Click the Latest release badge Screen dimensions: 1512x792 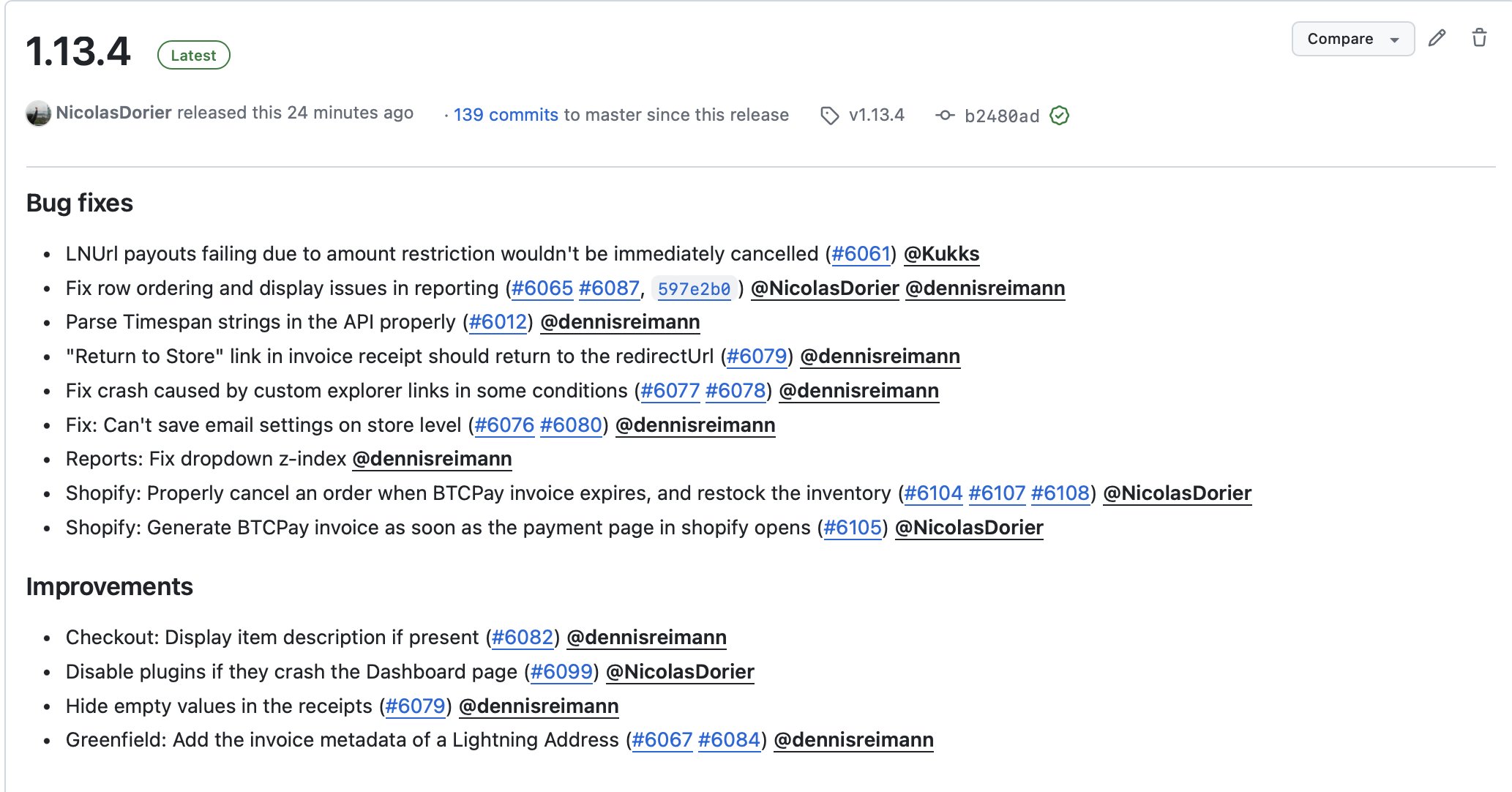point(193,56)
